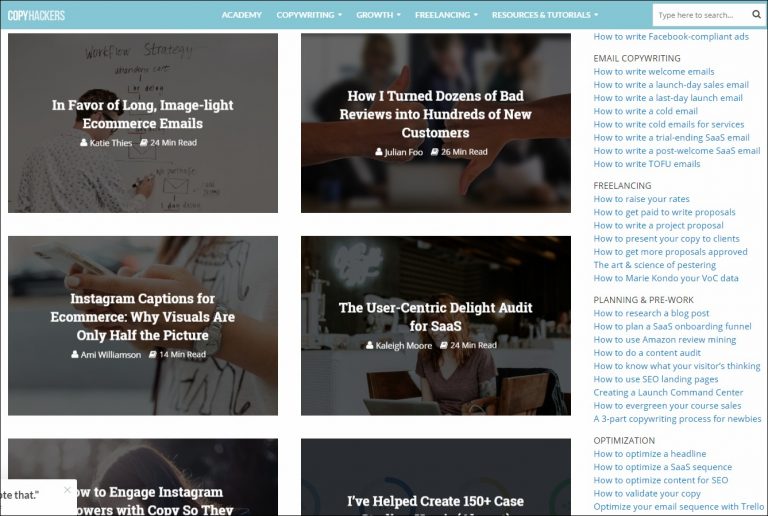Type in the search input field
The width and height of the screenshot is (768, 516).
[700, 15]
